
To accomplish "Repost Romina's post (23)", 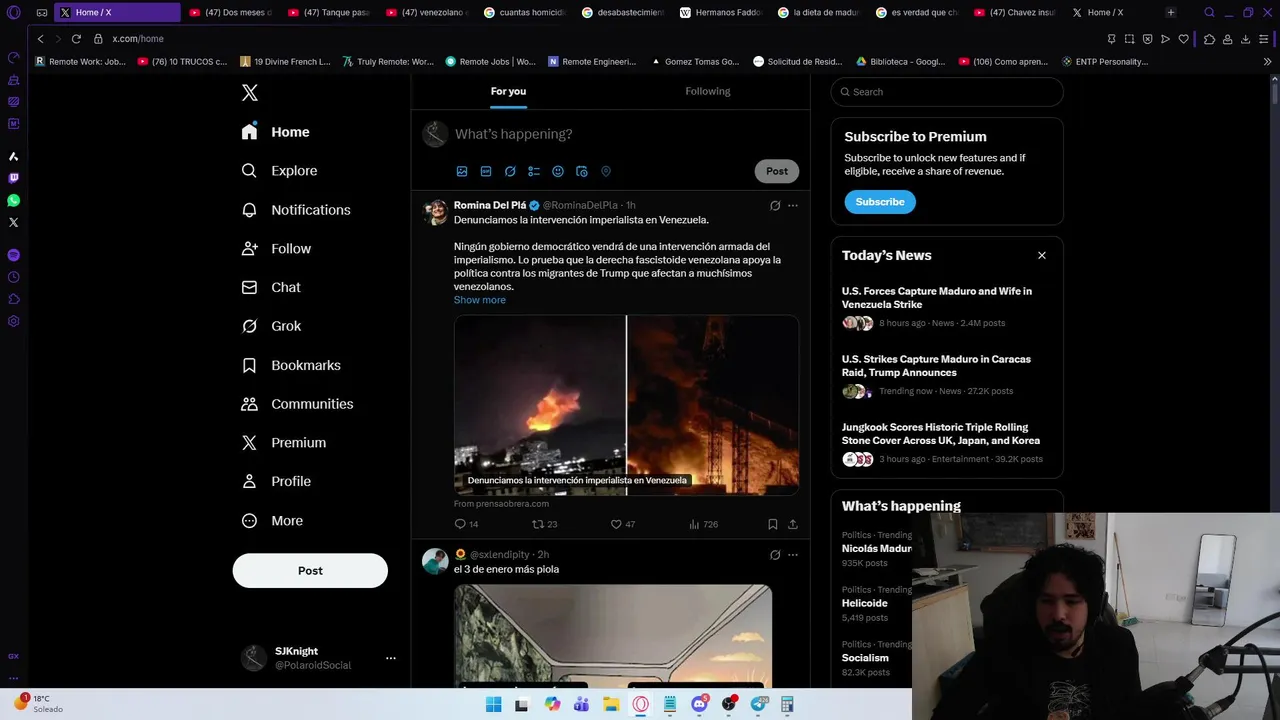I will (x=545, y=524).
